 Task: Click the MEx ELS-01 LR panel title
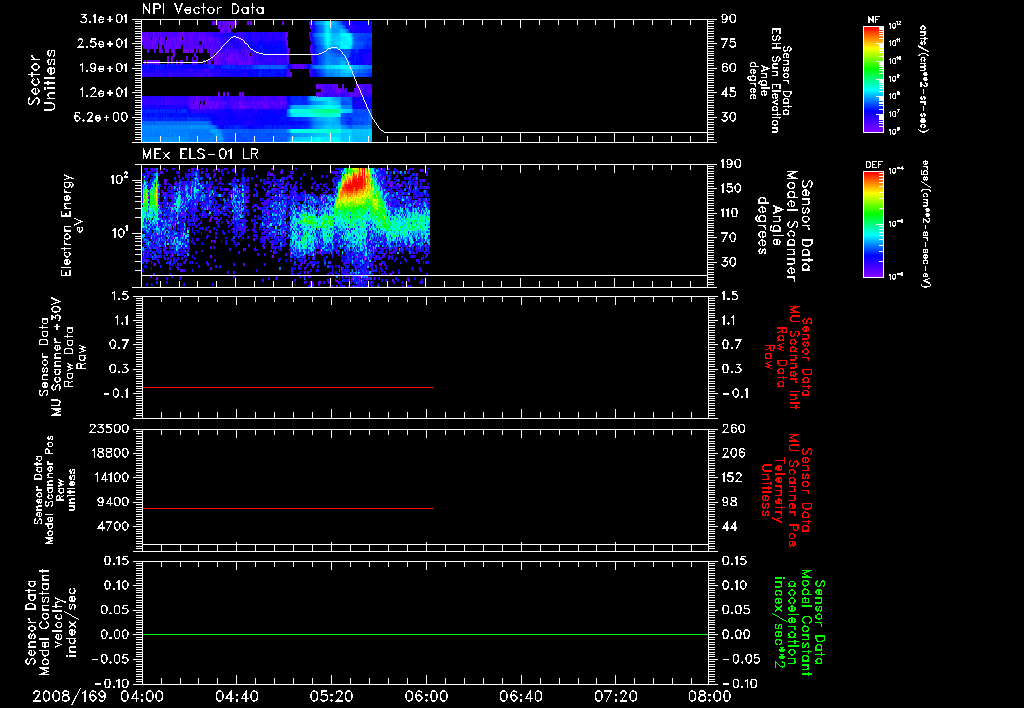pyautogui.click(x=200, y=155)
